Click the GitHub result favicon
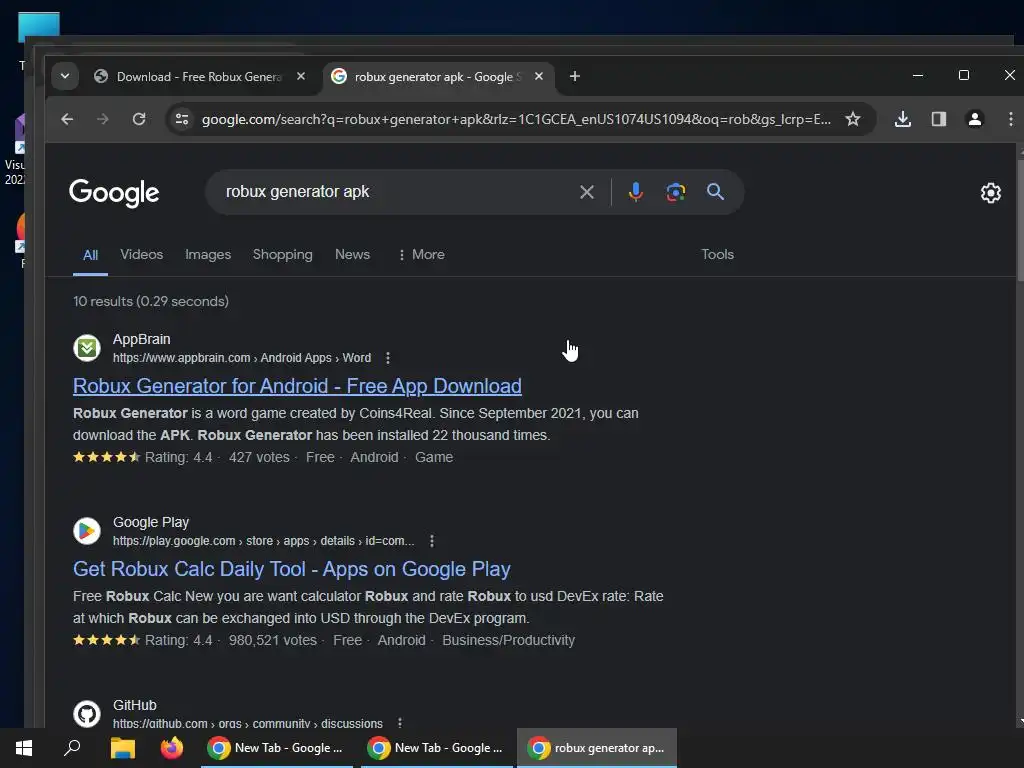1024x768 pixels. pos(87,714)
